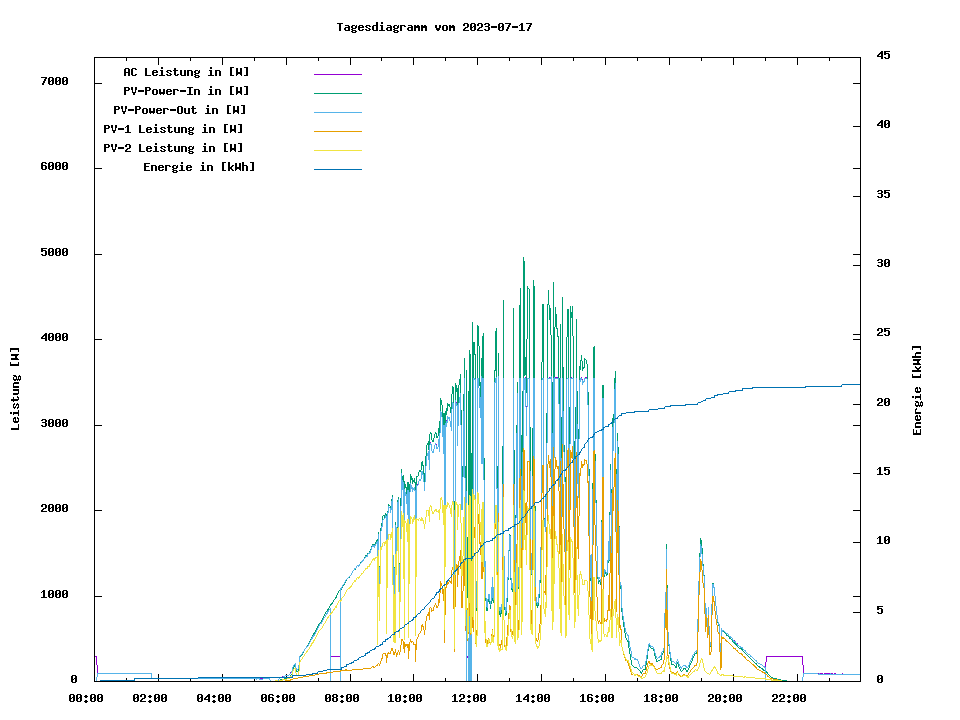The width and height of the screenshot is (960, 720).
Task: Click the left axis title Leistung [W]
Action: click(x=15, y=388)
